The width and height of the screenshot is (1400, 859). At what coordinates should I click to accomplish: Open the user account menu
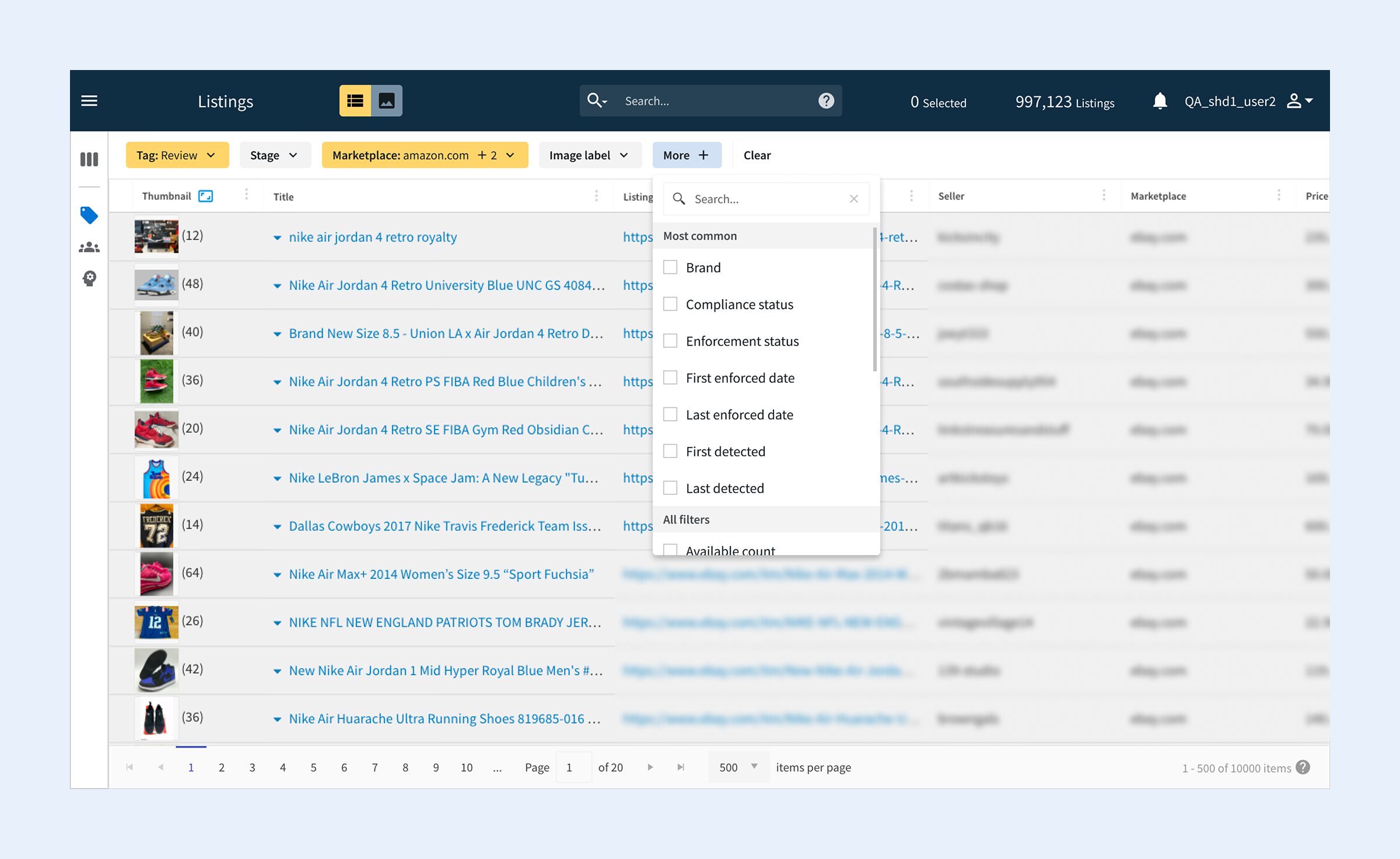pos(1300,101)
